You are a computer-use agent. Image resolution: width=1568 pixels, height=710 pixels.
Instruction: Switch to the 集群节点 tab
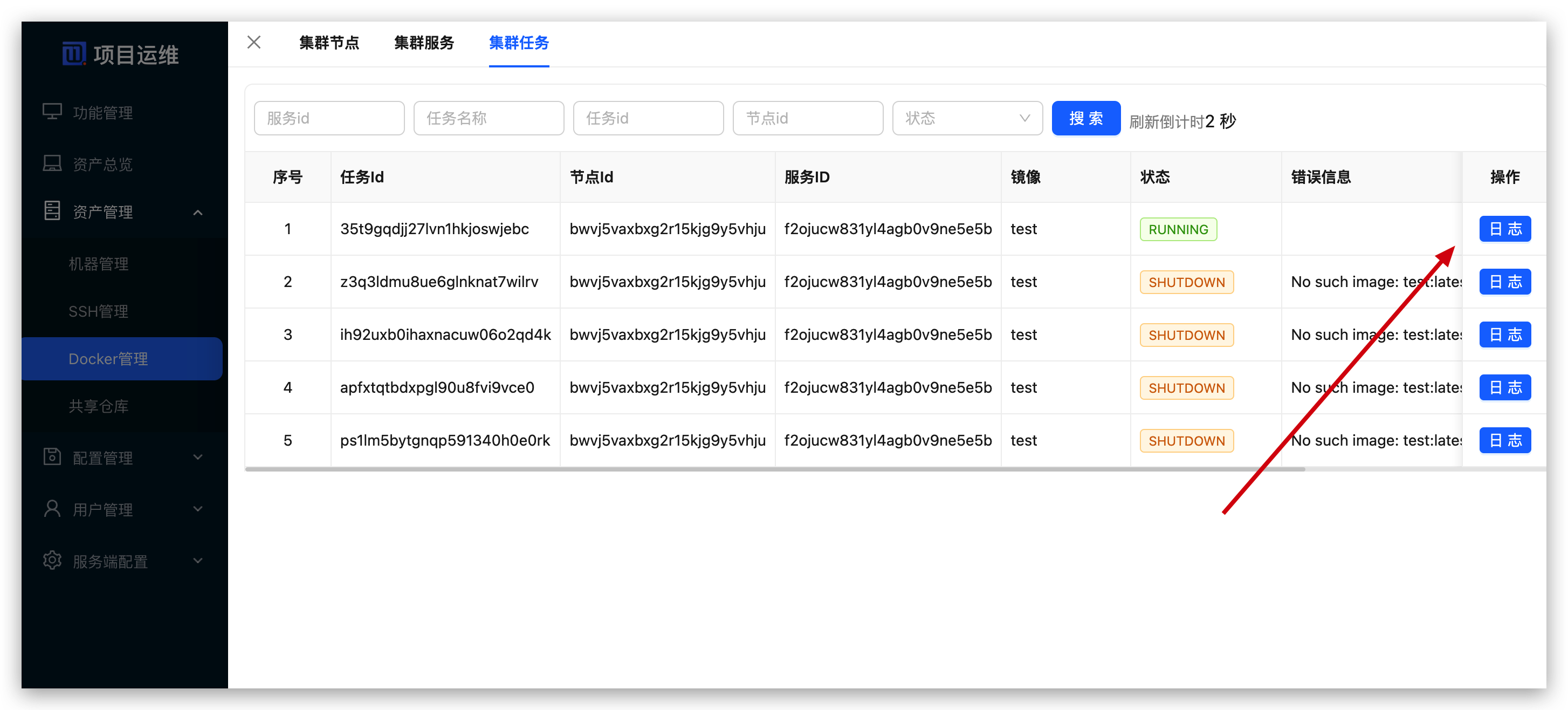coord(329,43)
